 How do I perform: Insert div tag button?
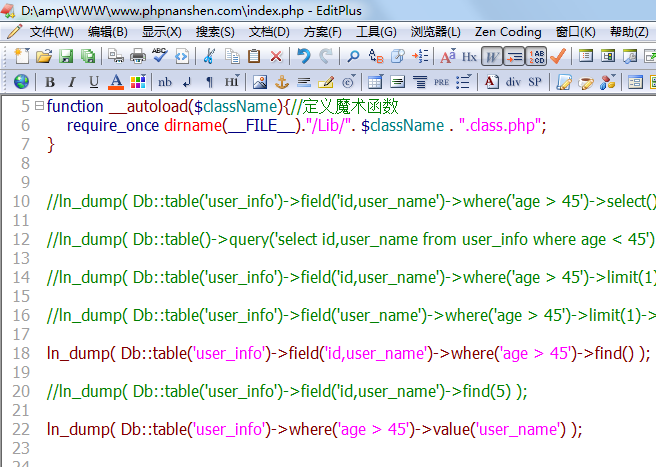pos(513,82)
